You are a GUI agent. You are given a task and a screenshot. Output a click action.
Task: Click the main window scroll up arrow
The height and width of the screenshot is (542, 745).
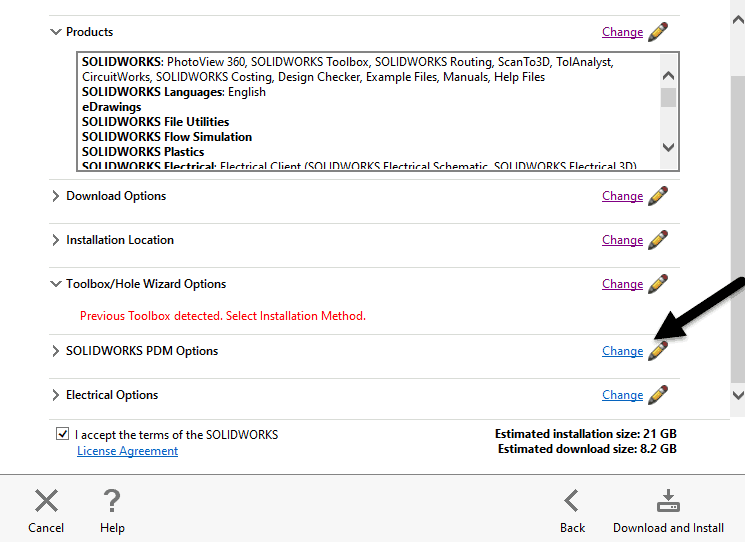(x=738, y=20)
